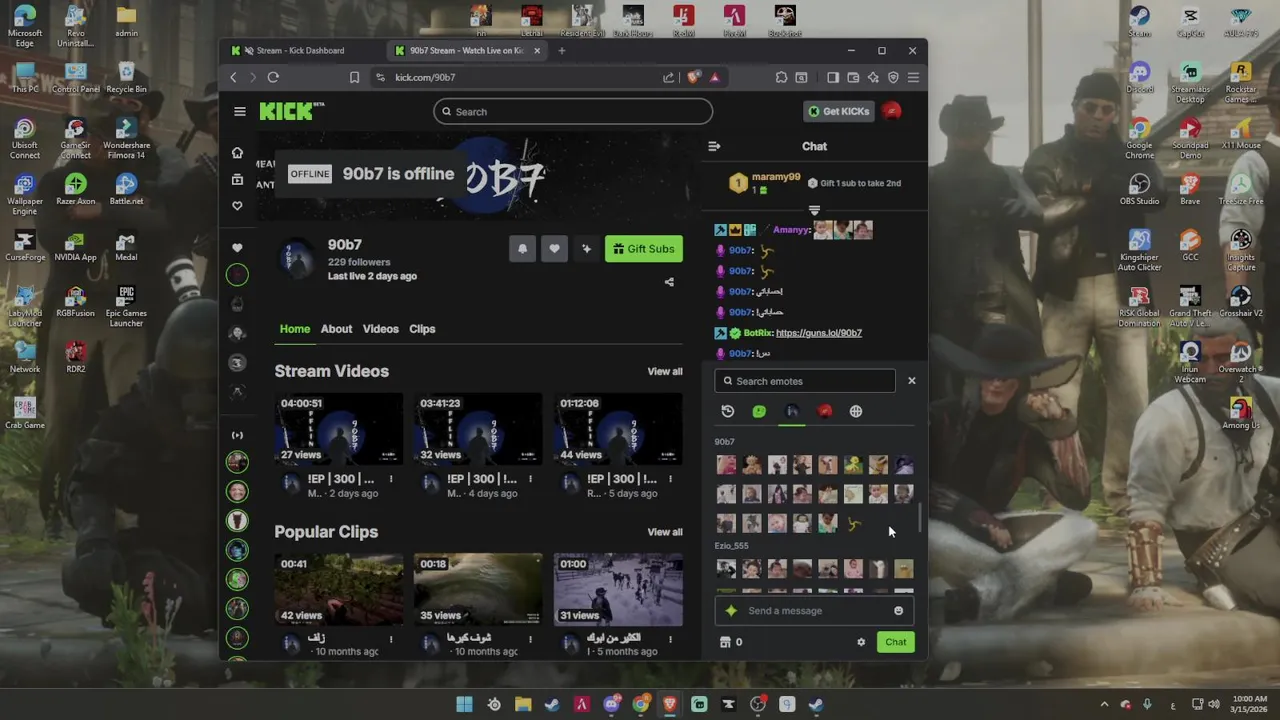This screenshot has height=720, width=1280.
Task: Click the emote picker scrollbar
Action: click(x=920, y=518)
